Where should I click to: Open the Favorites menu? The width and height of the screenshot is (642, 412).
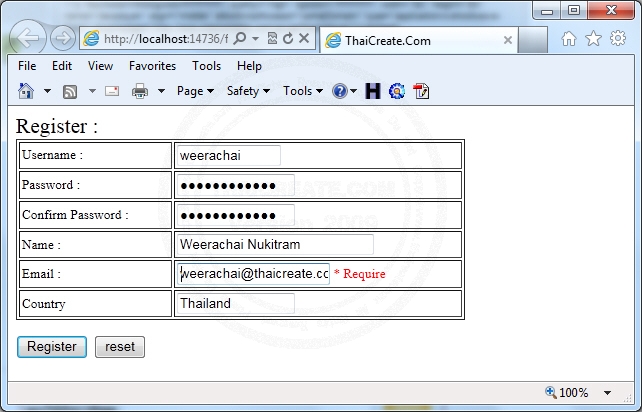152,66
